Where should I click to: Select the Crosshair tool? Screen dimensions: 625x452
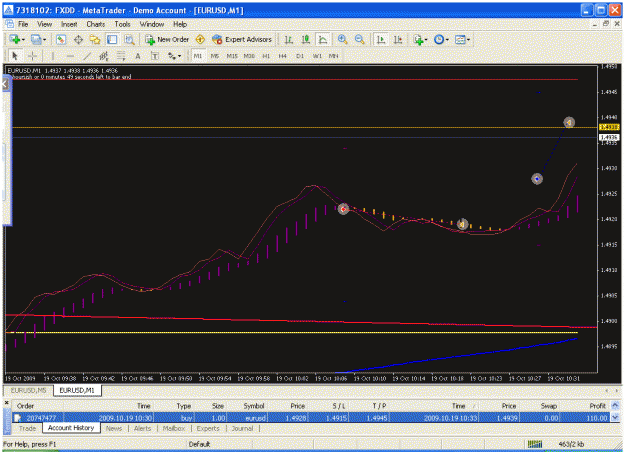point(32,56)
